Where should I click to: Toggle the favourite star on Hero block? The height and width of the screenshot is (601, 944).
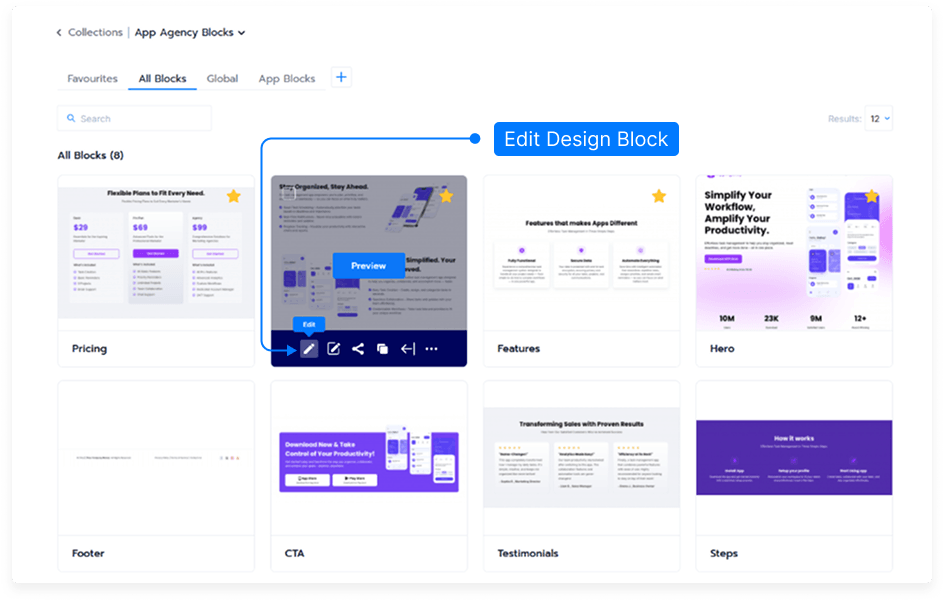click(x=871, y=196)
